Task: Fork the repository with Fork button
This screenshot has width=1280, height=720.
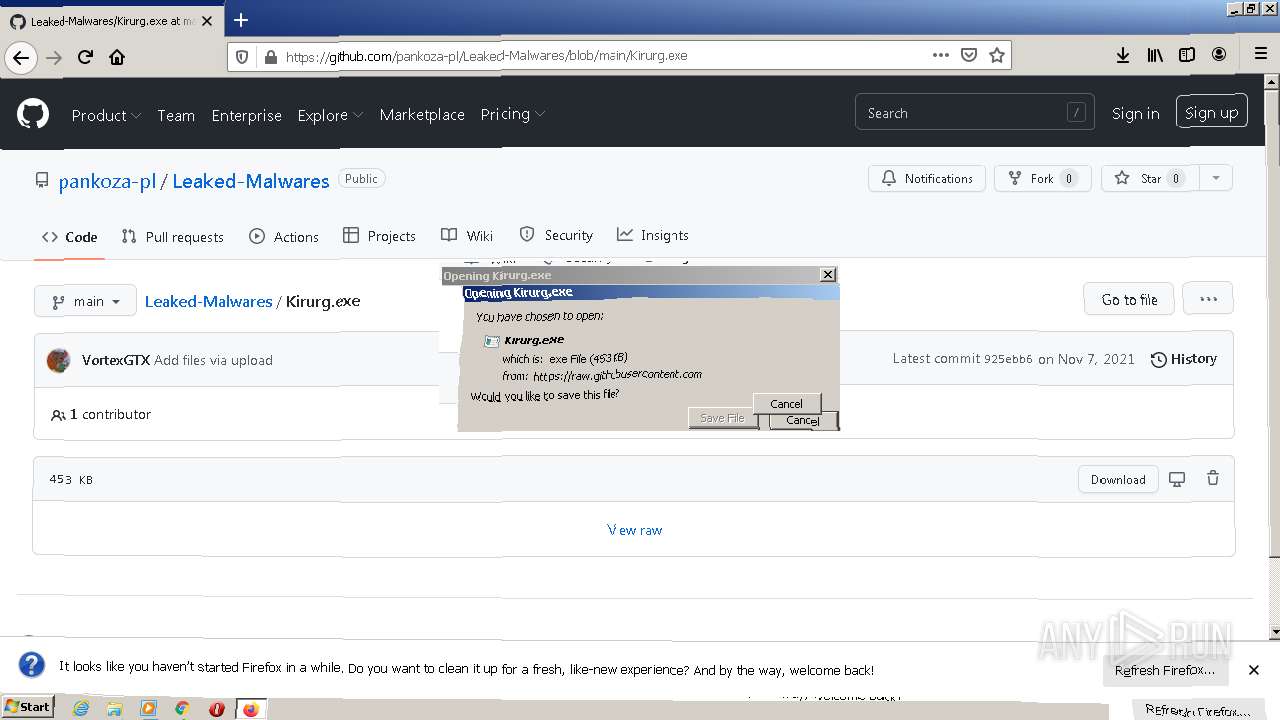Action: point(1042,178)
